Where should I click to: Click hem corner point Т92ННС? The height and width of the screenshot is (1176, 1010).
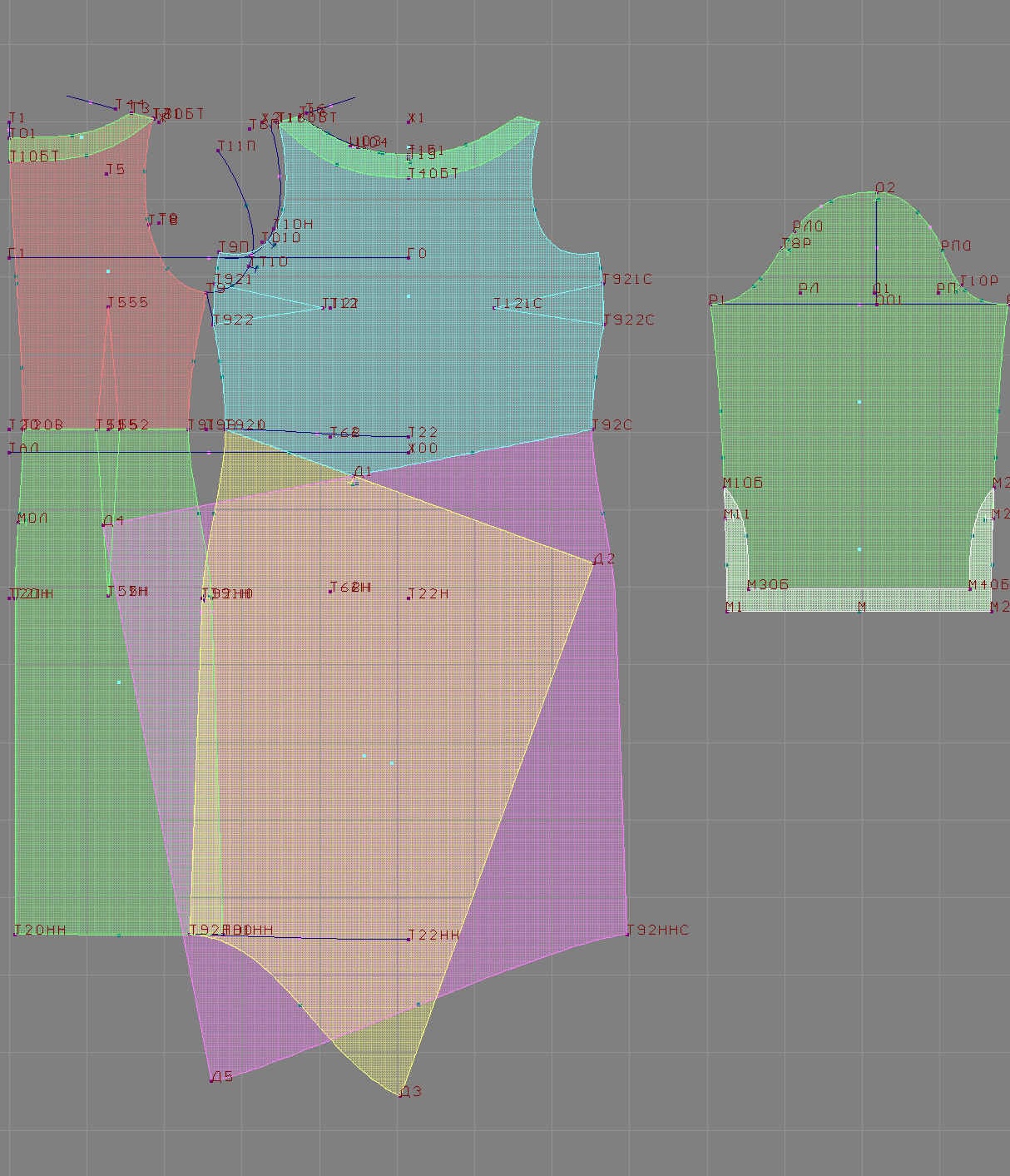click(x=628, y=934)
